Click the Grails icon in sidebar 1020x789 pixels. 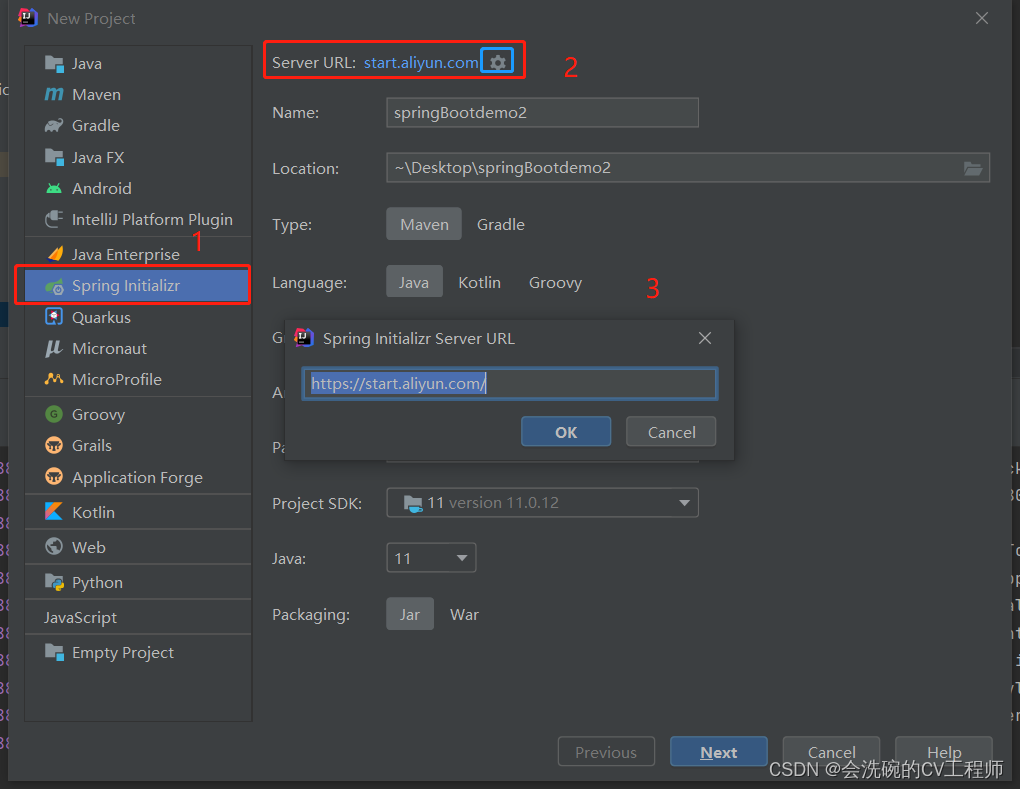[x=54, y=445]
